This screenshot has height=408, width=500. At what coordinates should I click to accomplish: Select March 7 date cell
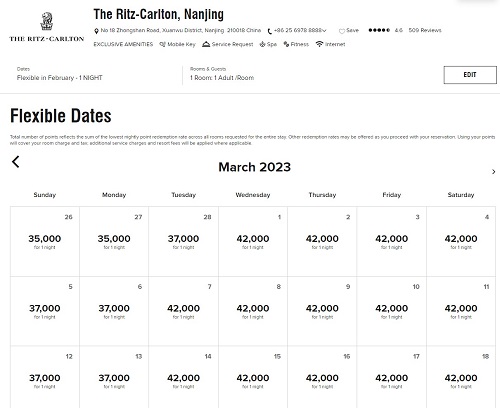coord(183,311)
